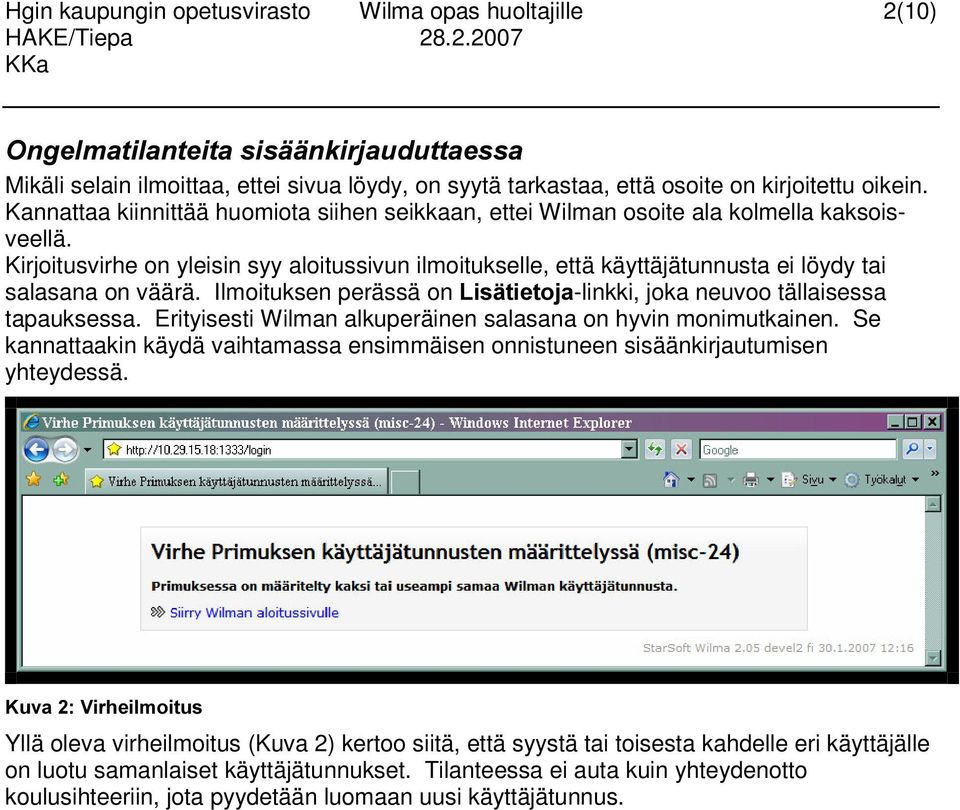Close the Internet Explorer window

[x=932, y=422]
